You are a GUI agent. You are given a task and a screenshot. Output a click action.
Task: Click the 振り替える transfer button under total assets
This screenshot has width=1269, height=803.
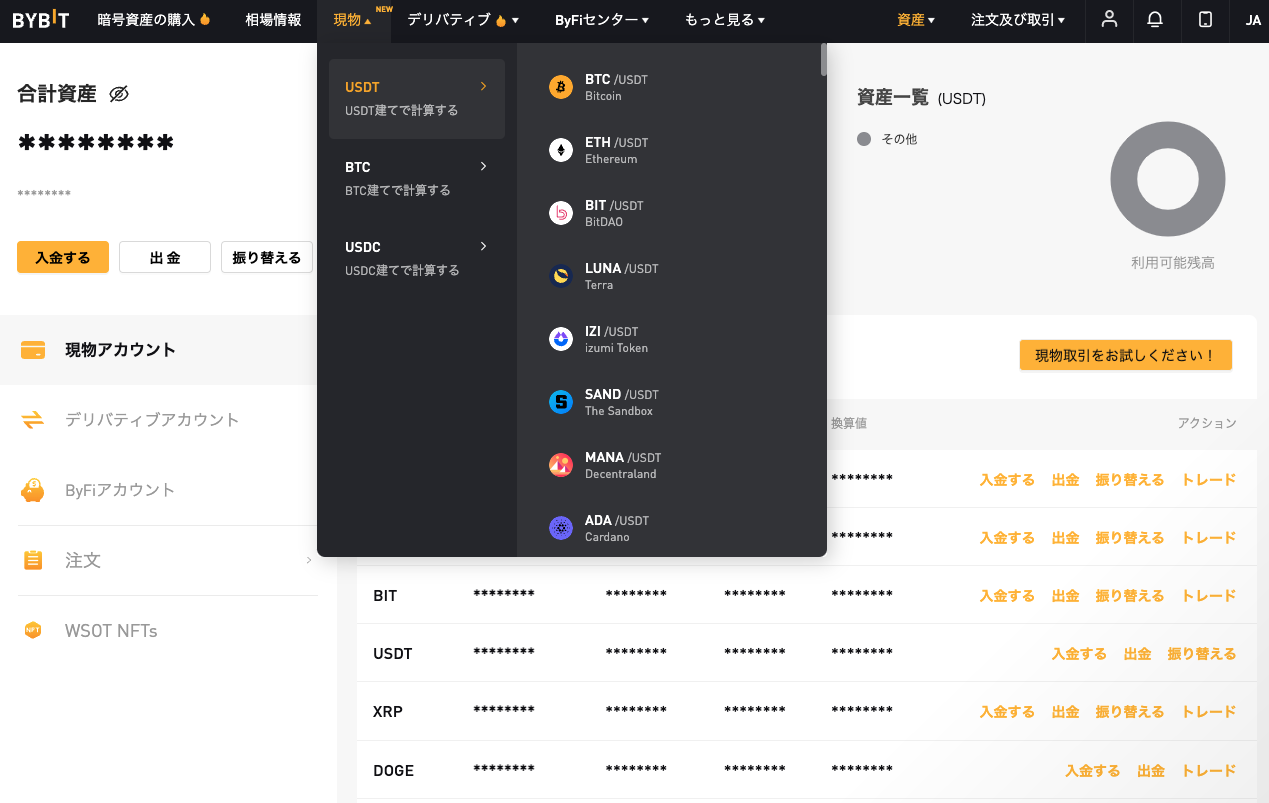[267, 257]
